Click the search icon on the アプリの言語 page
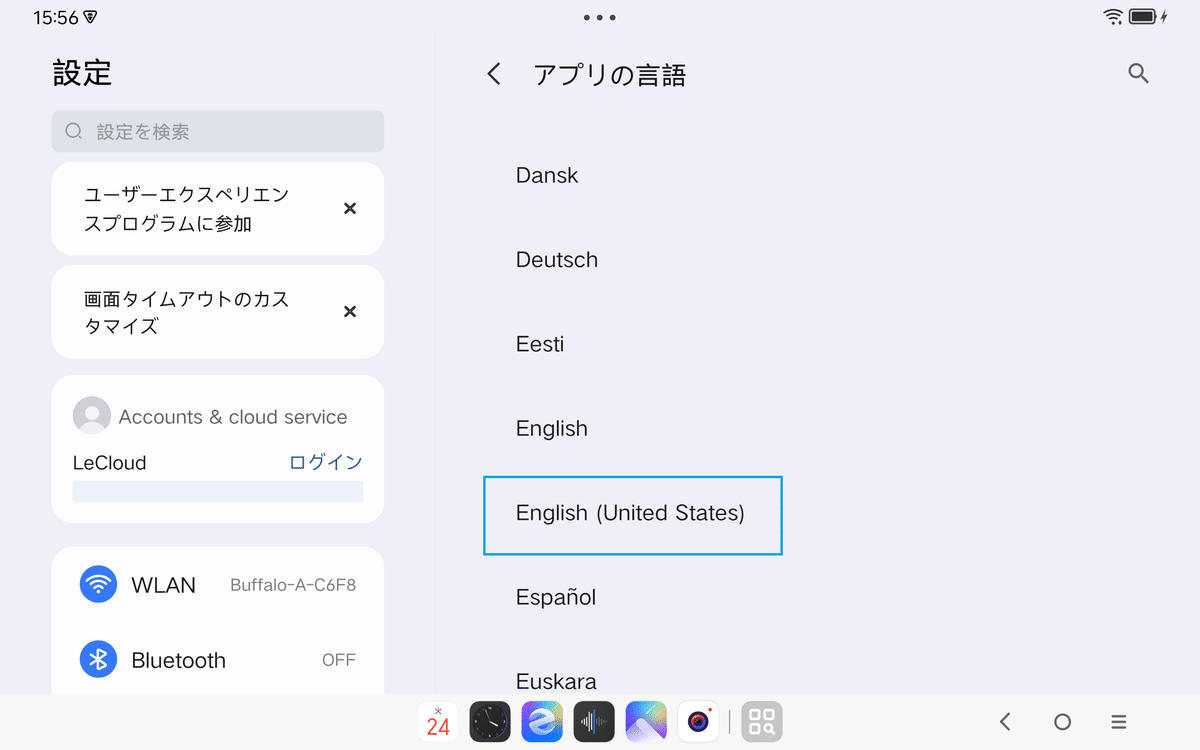Image resolution: width=1200 pixels, height=750 pixels. point(1138,74)
